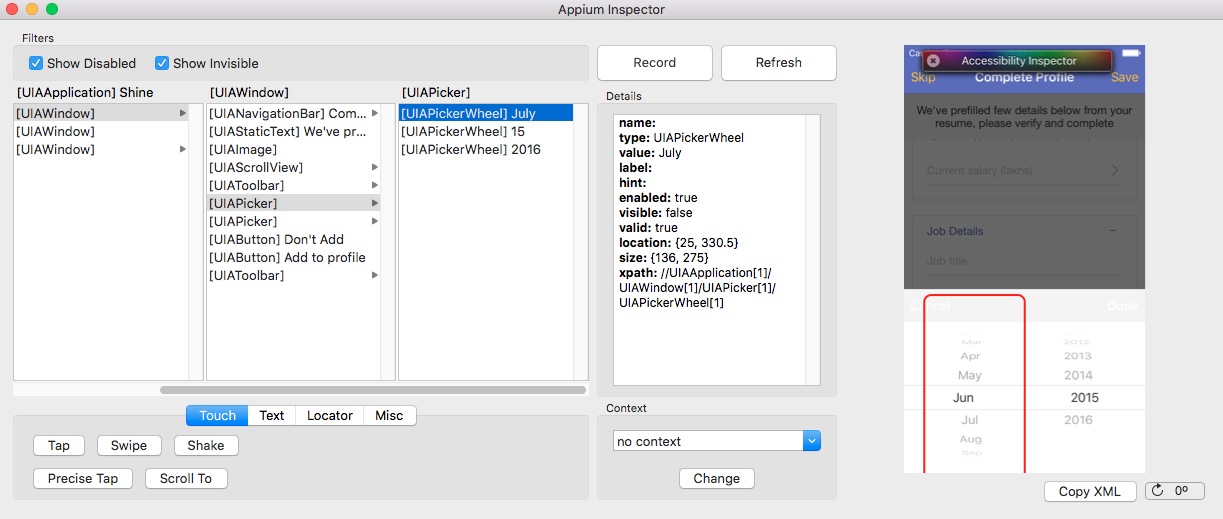Open the Locator tab

(330, 415)
